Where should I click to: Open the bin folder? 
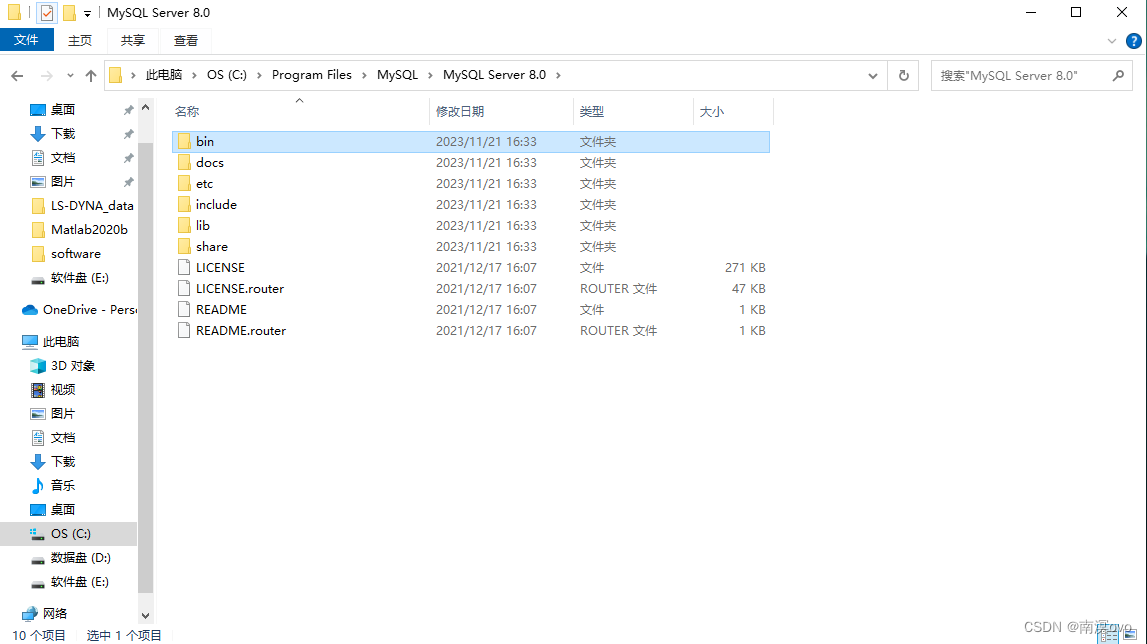pyautogui.click(x=205, y=141)
